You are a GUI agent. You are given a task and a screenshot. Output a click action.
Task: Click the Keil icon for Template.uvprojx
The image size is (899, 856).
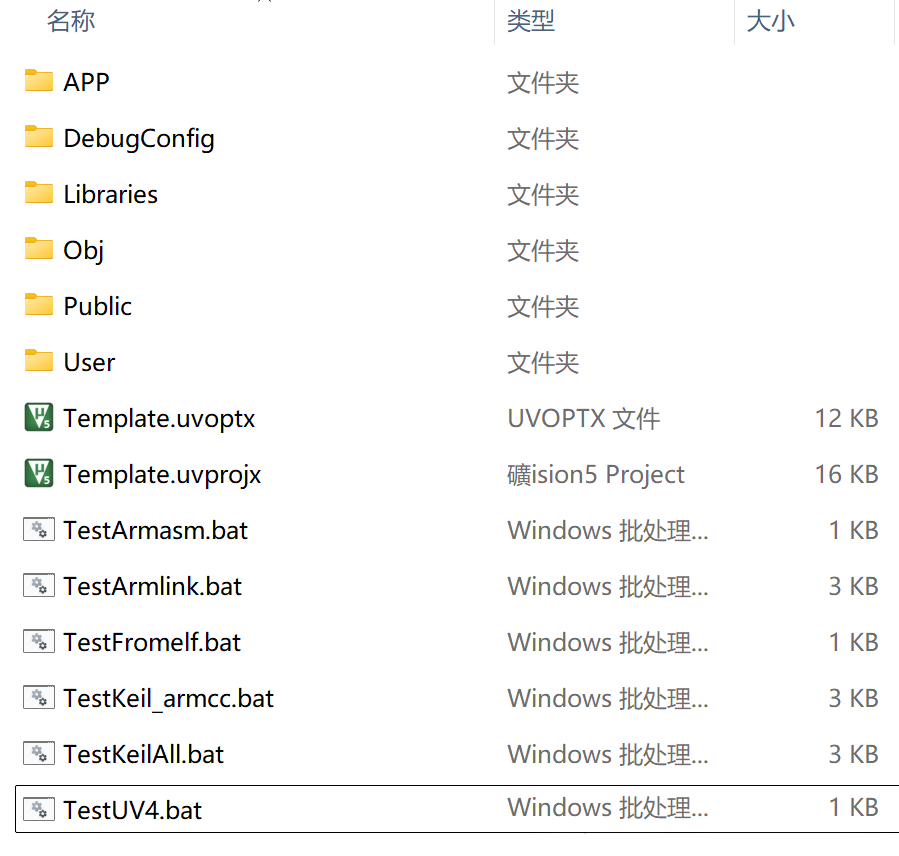pos(38,474)
